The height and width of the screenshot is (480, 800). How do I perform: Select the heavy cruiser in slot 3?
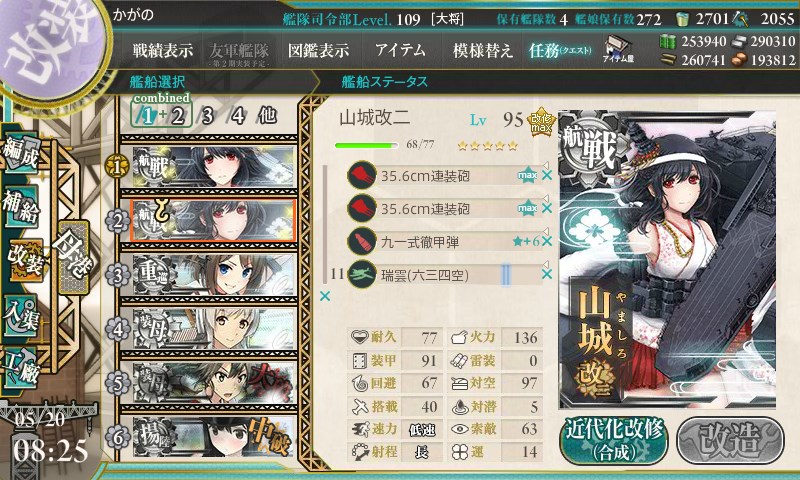(214, 275)
